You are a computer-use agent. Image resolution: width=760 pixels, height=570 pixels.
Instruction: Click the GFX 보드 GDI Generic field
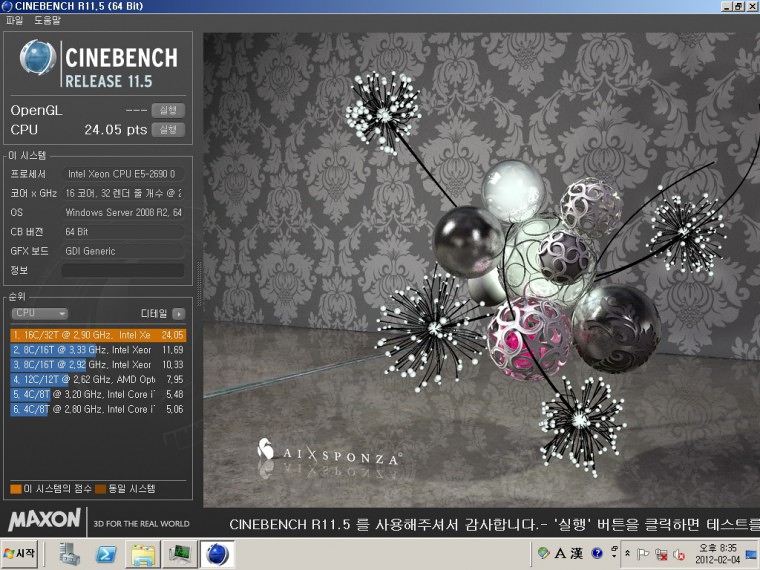coord(123,251)
